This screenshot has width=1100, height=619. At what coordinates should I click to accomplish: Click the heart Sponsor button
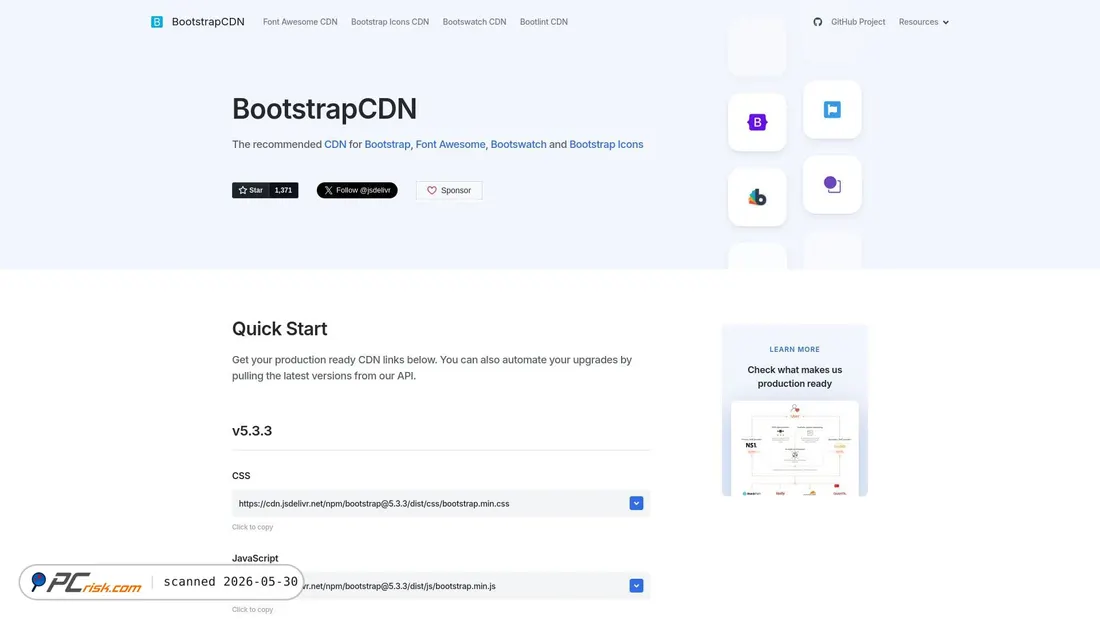pos(449,190)
